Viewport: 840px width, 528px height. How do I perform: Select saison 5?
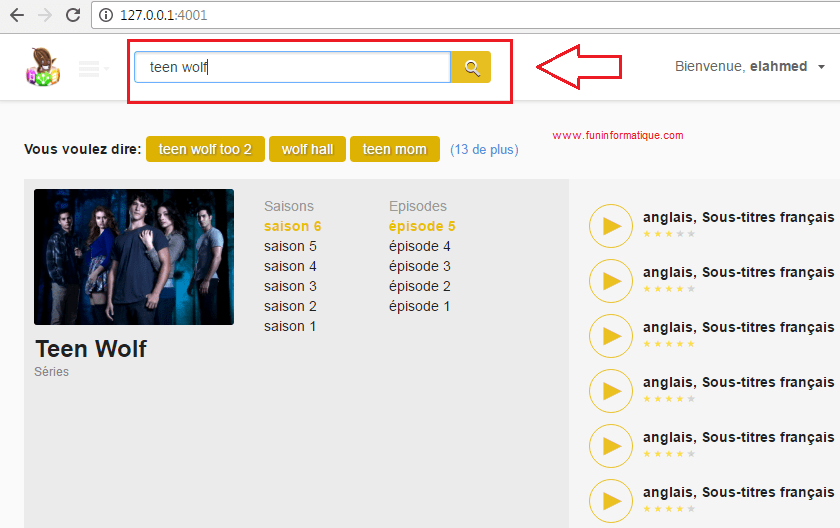(x=290, y=246)
